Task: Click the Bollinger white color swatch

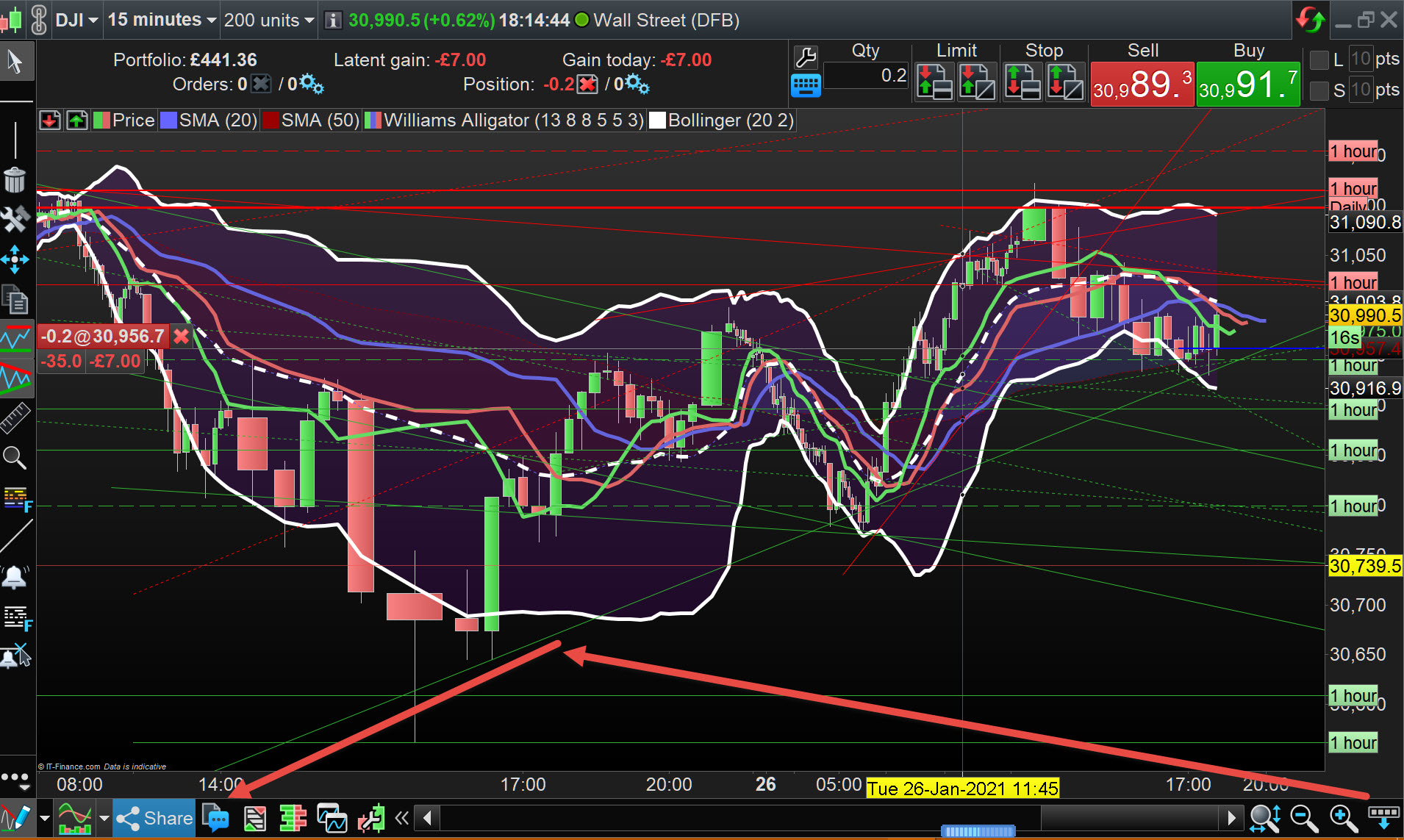Action: pyautogui.click(x=657, y=121)
